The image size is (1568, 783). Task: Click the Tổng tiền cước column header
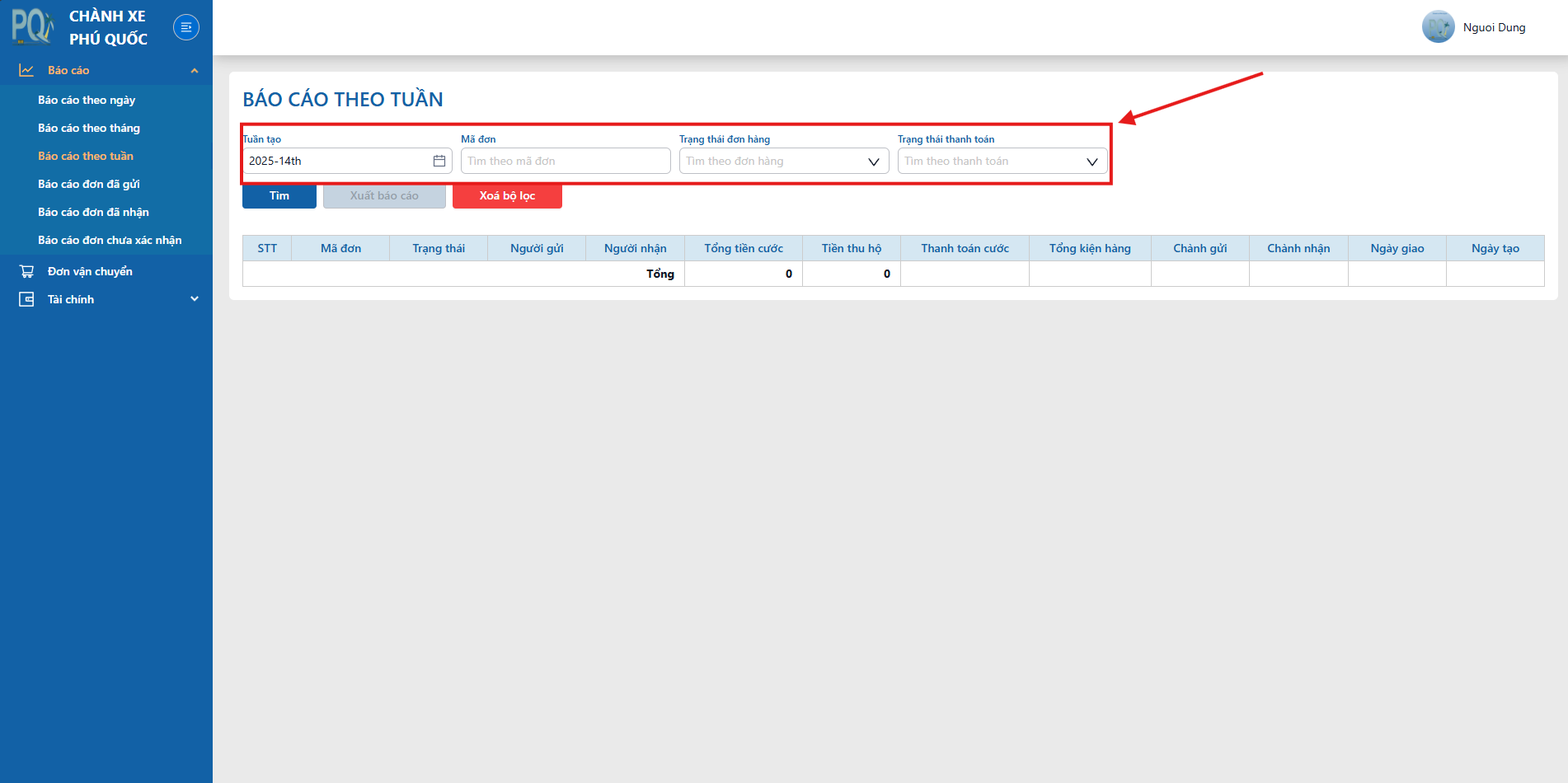pos(744,248)
